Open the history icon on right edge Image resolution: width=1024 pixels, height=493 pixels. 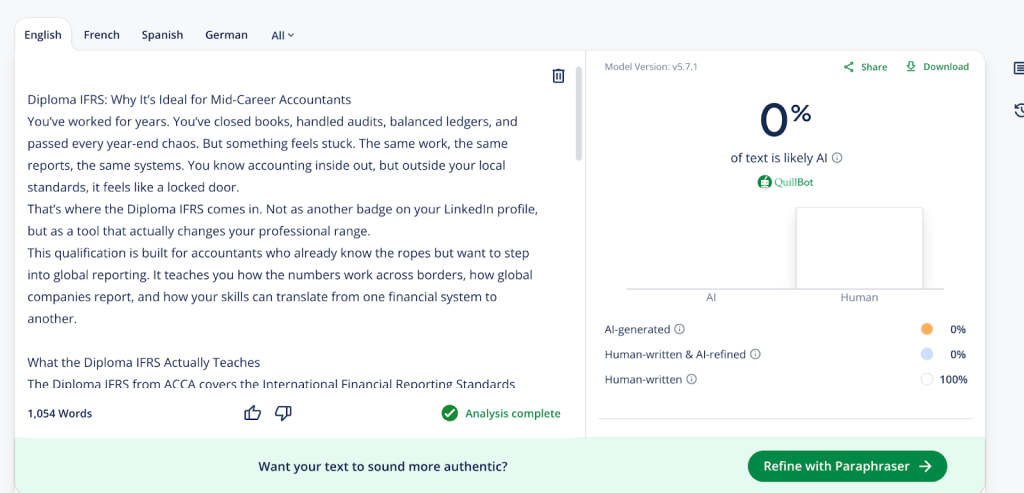[1019, 110]
